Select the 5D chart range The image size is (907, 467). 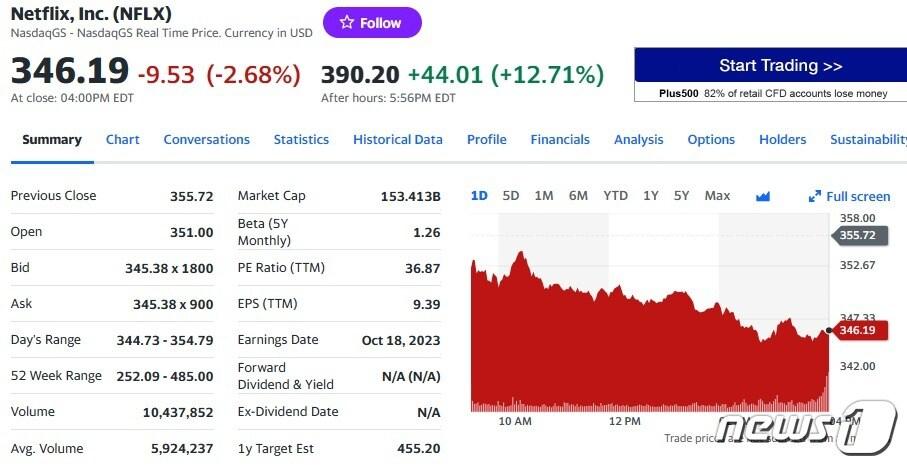point(511,196)
